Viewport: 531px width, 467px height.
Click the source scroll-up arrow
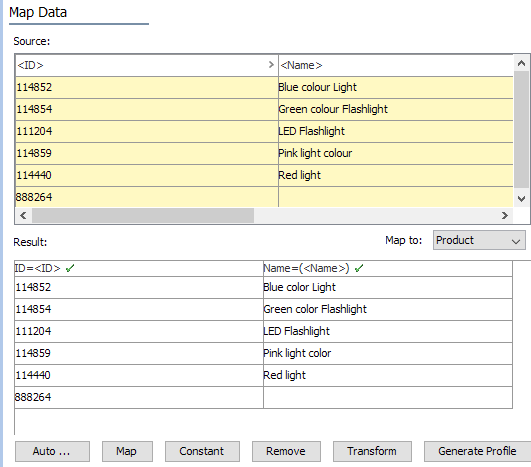click(522, 63)
